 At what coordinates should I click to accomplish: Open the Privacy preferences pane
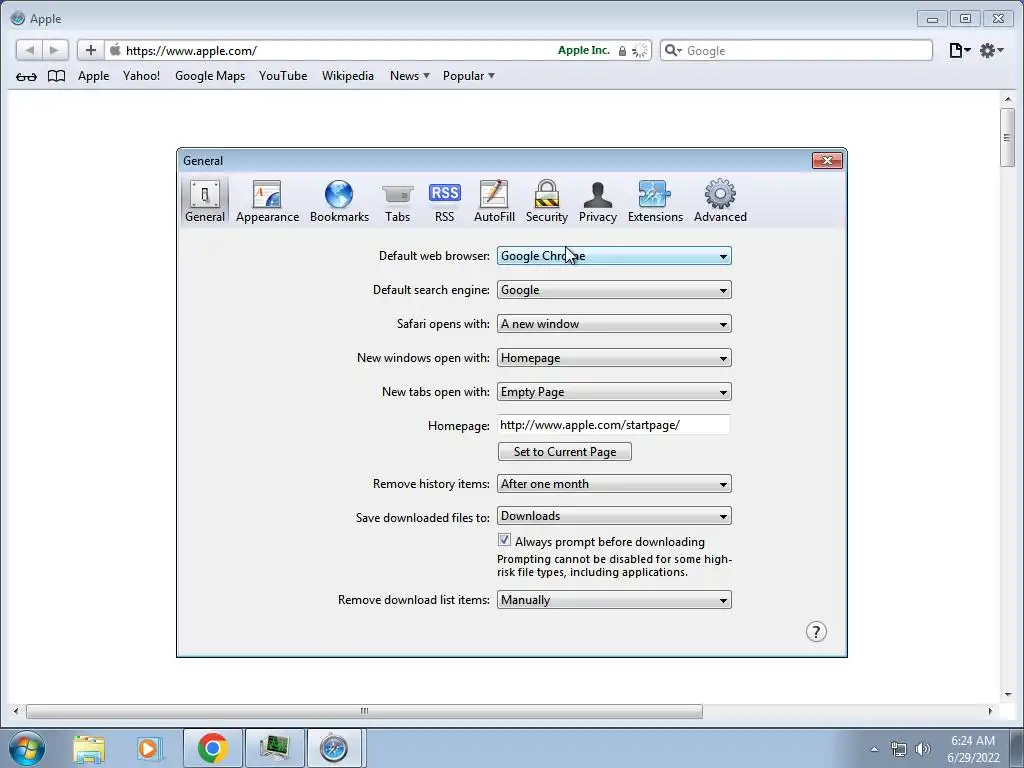coord(598,200)
